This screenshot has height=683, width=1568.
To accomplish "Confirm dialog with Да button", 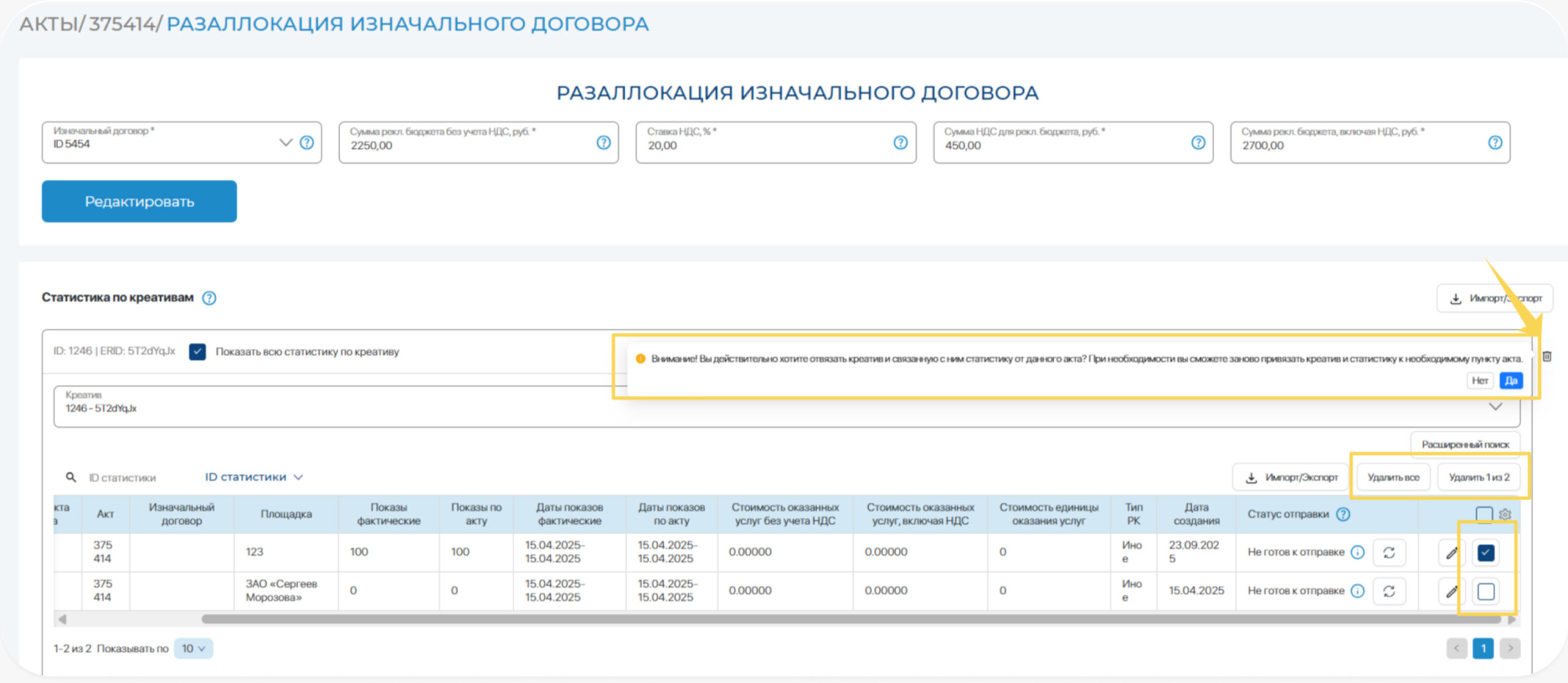I will point(1510,380).
